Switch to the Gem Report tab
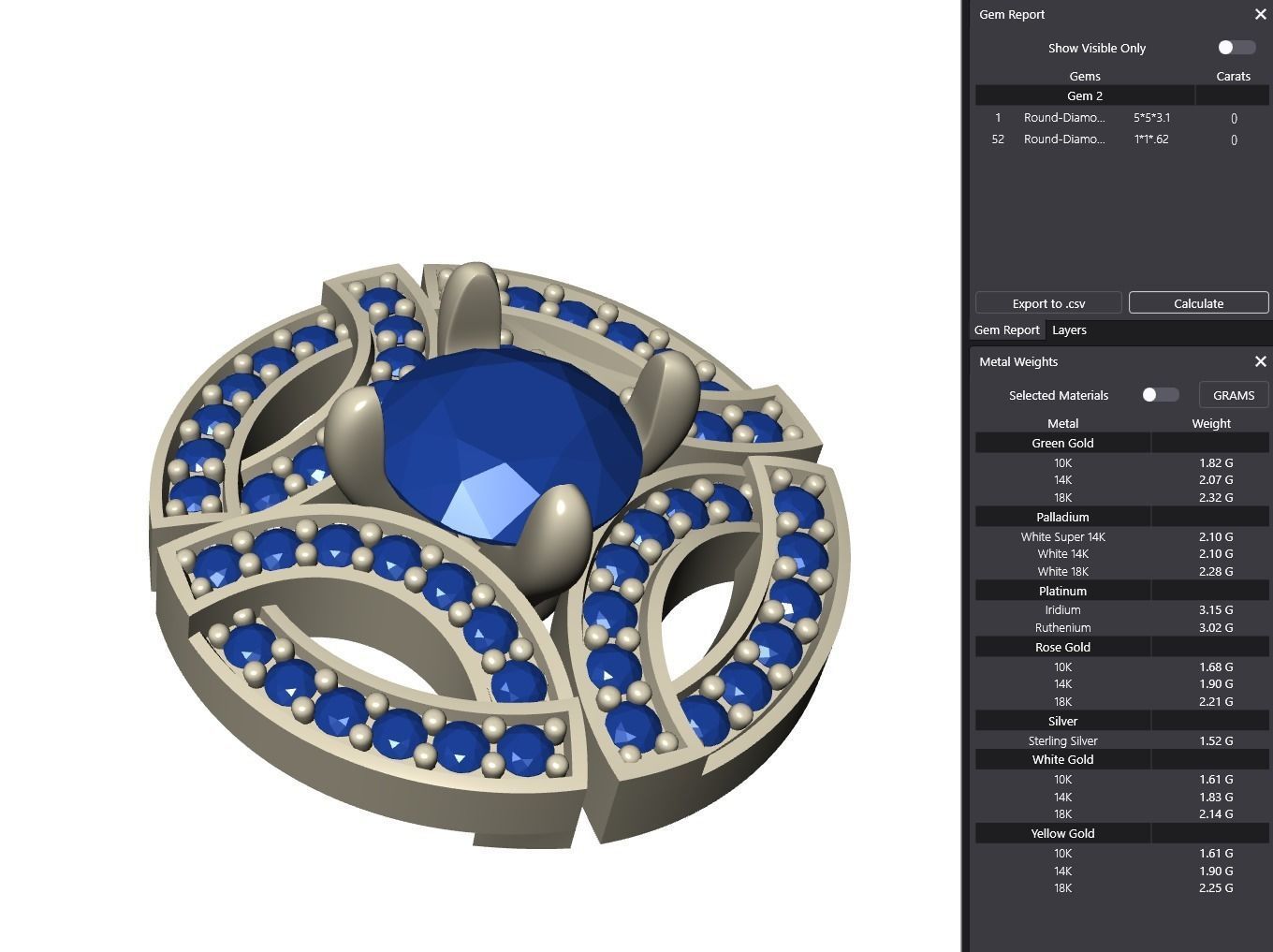The height and width of the screenshot is (952, 1273). (x=1006, y=330)
